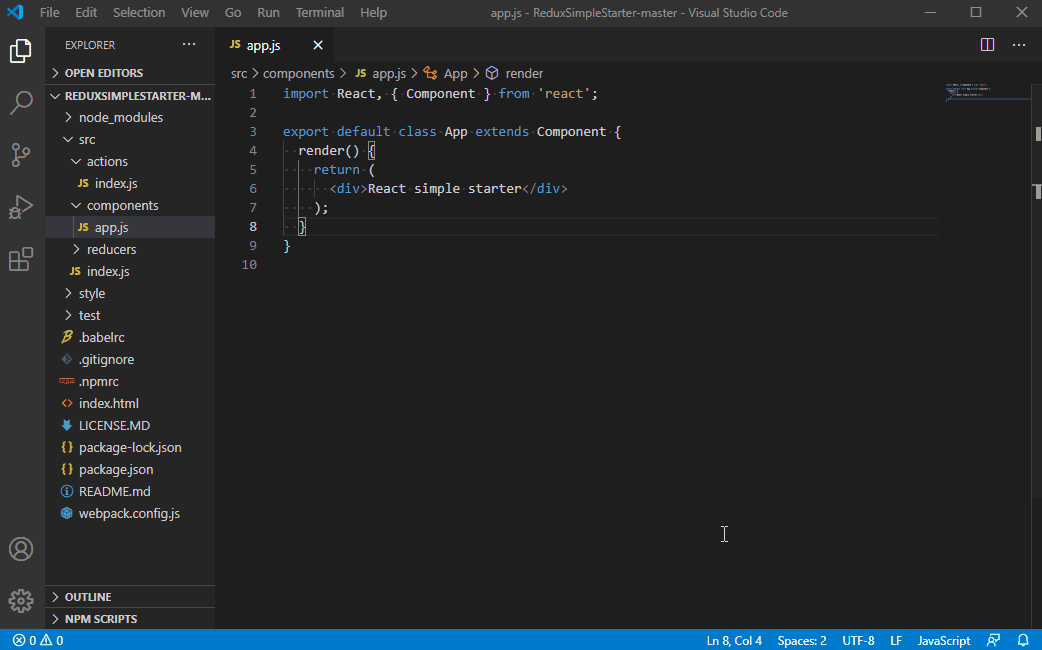Open the Go menu
Image resolution: width=1042 pixels, height=650 pixels.
click(233, 13)
